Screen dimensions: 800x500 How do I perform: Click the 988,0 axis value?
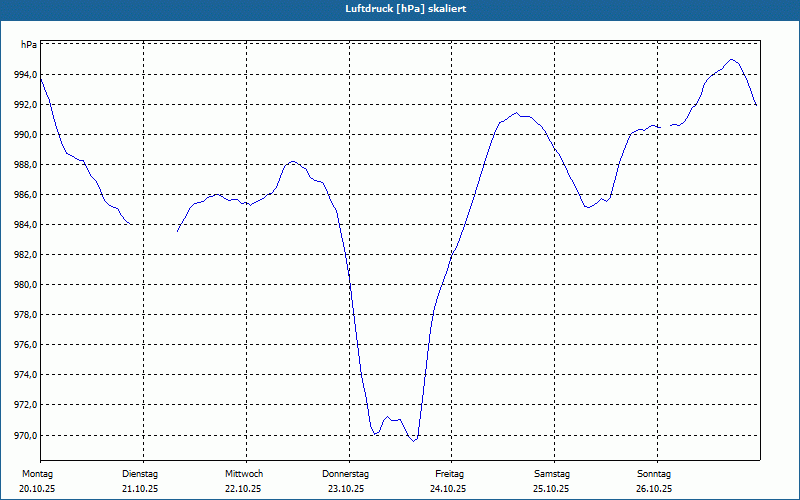tap(26, 165)
